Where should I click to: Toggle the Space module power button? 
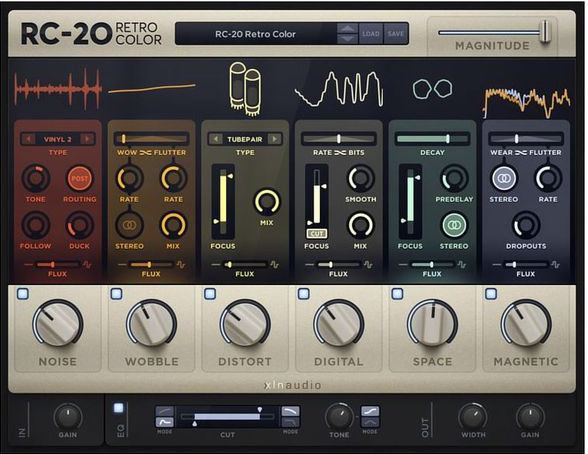pyautogui.click(x=397, y=294)
